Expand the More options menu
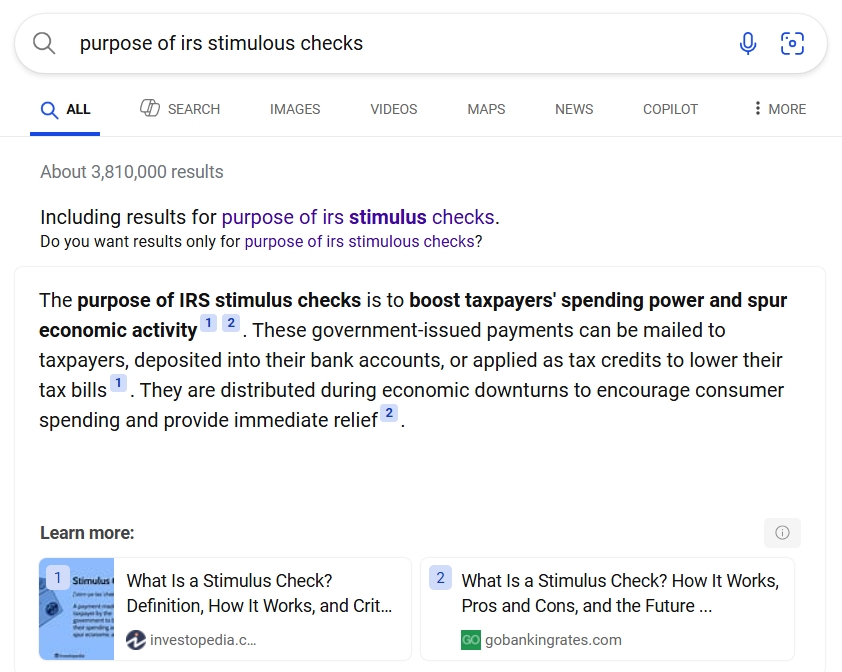Screen dimensions: 842x672 (779, 109)
